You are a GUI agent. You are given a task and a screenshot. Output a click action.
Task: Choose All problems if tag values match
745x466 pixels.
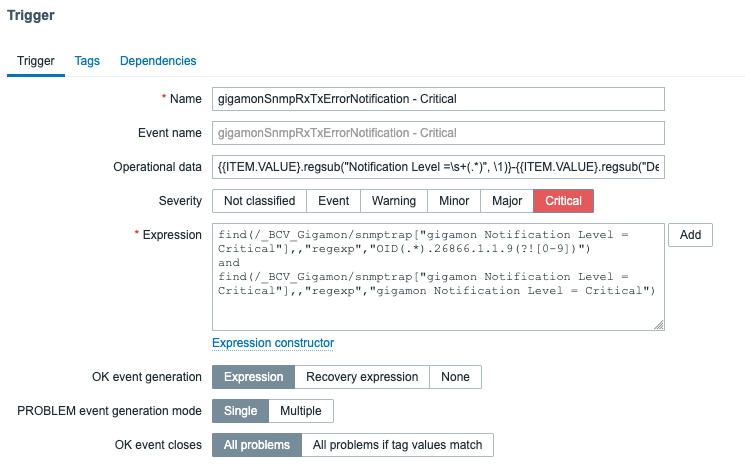tap(397, 445)
